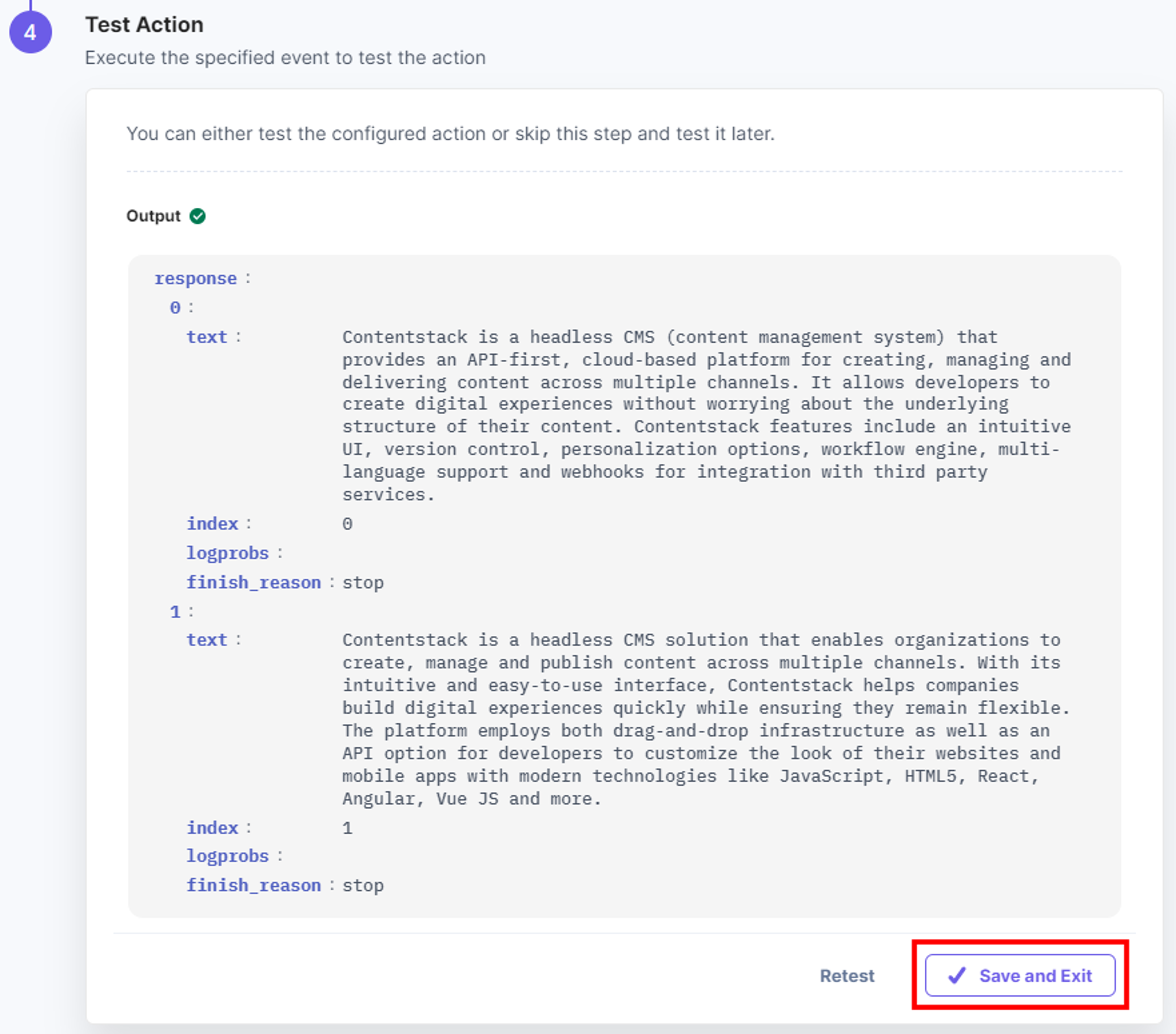Click the Save and Exit button

1020,975
